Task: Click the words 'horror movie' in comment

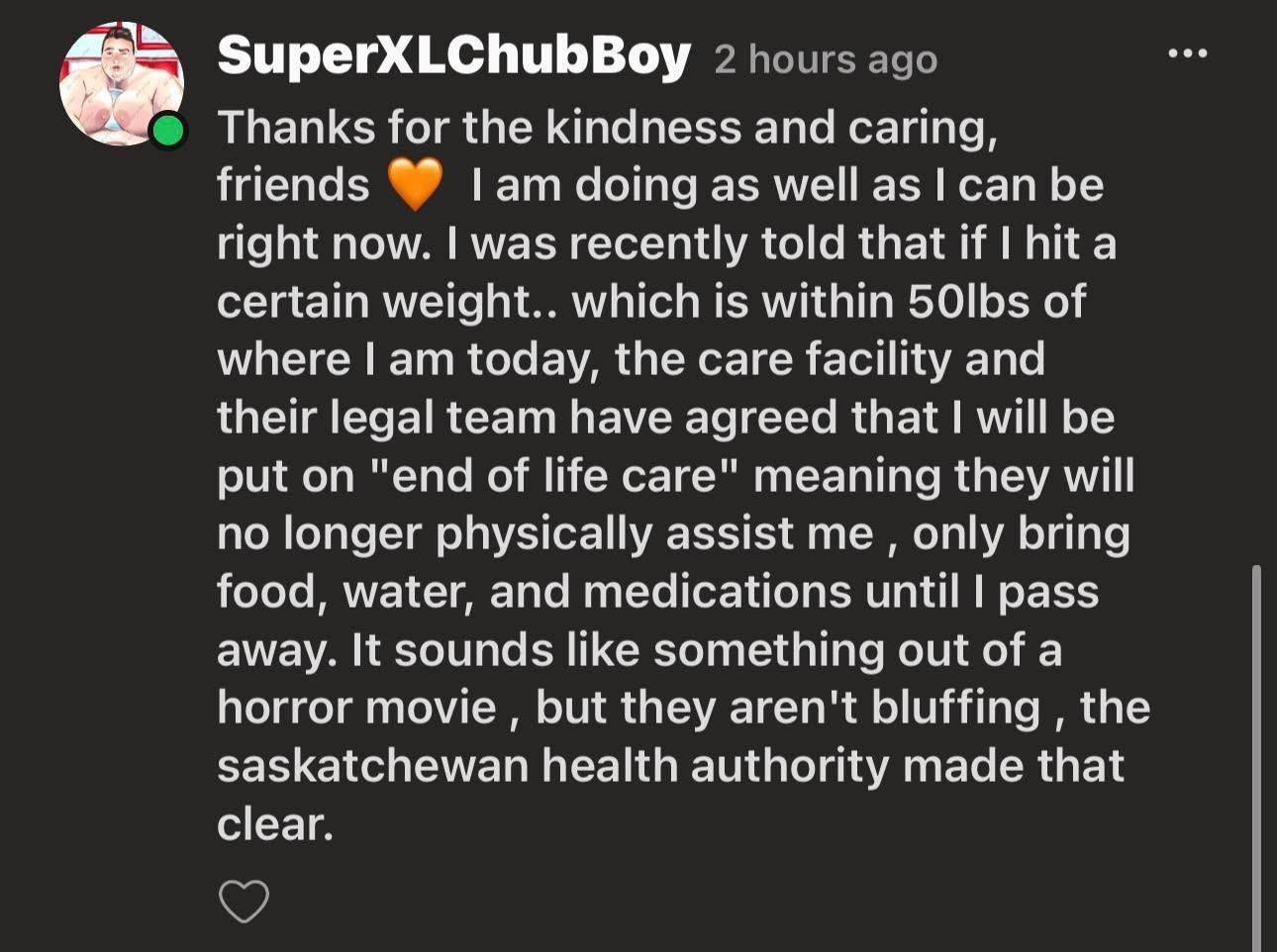Action: click(x=356, y=709)
